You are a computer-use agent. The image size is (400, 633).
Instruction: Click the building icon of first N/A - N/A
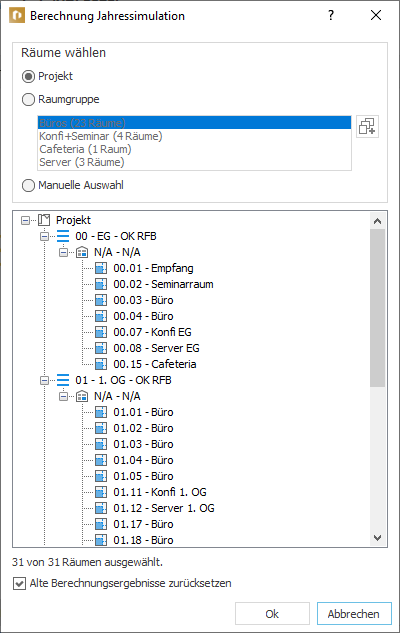tap(82, 252)
